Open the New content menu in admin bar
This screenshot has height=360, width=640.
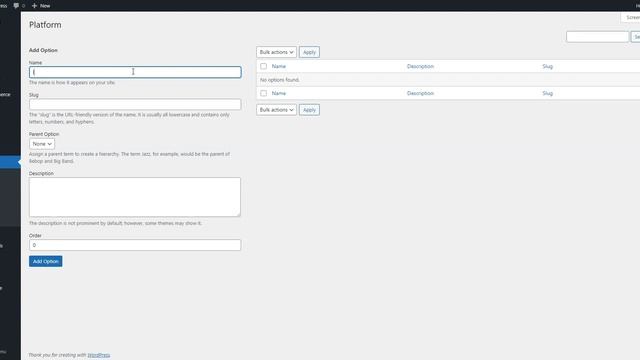(x=41, y=6)
